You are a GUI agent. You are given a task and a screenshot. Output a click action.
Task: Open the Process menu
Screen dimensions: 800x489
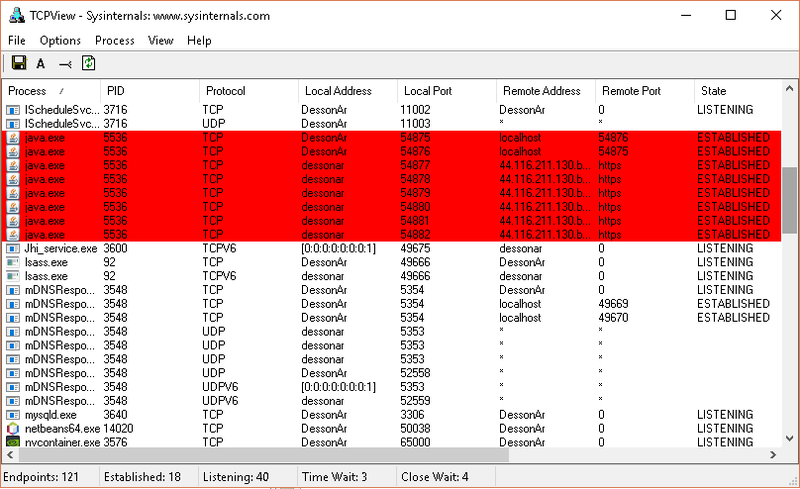pos(114,41)
